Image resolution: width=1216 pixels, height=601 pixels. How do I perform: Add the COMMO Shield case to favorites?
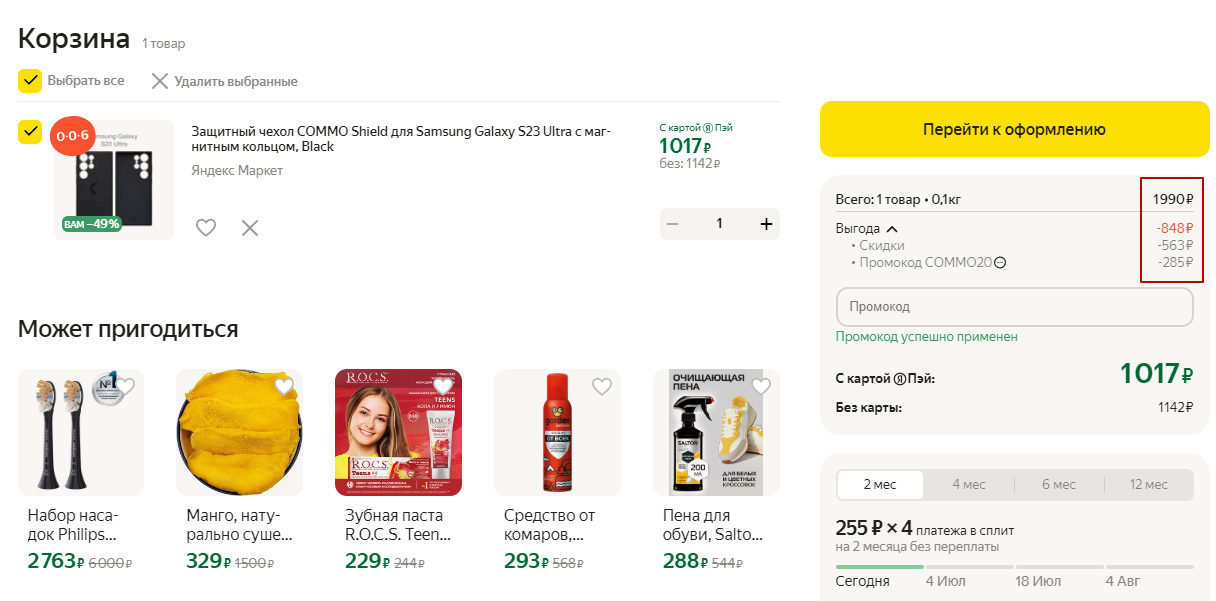[x=206, y=228]
